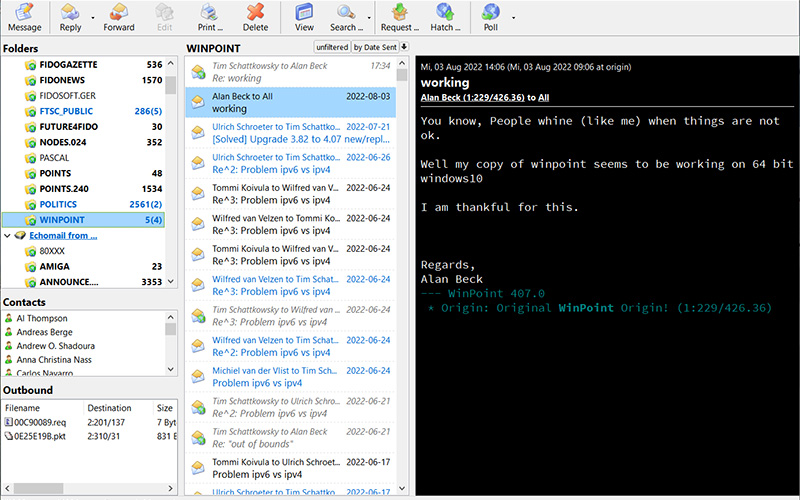The width and height of the screenshot is (800, 500).
Task: Click the POINTS.240 folder icon
Action: pyautogui.click(x=31, y=189)
